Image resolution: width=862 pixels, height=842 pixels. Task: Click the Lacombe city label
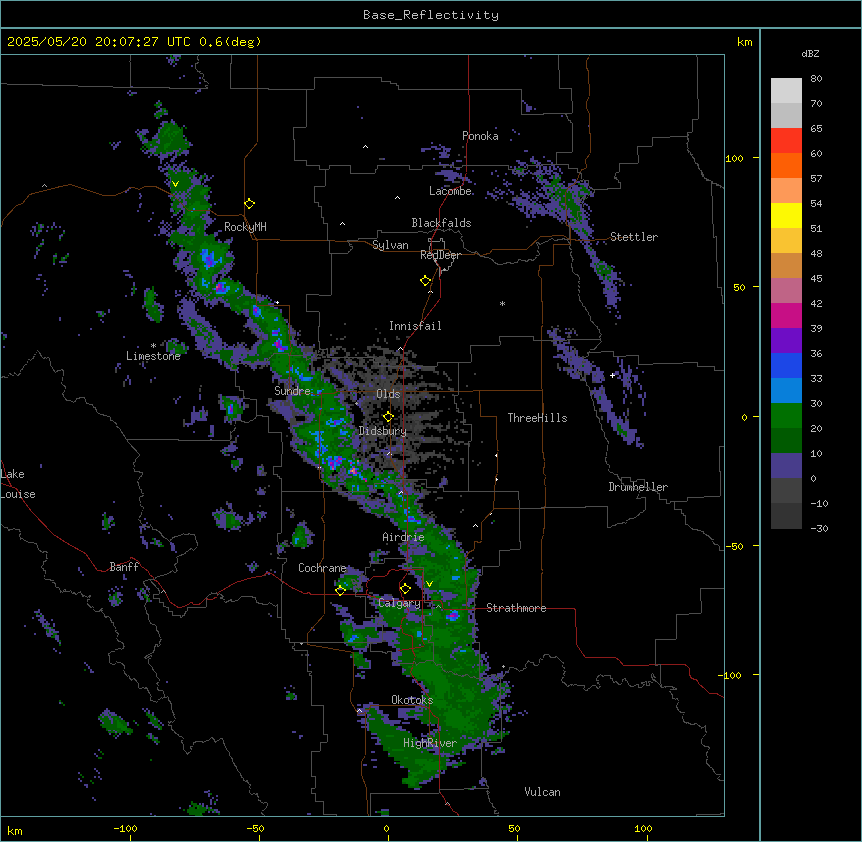click(450, 191)
